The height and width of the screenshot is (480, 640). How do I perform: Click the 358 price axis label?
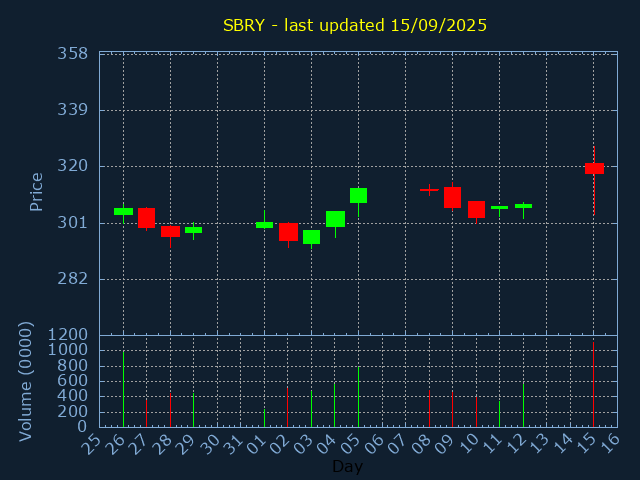coord(73,53)
